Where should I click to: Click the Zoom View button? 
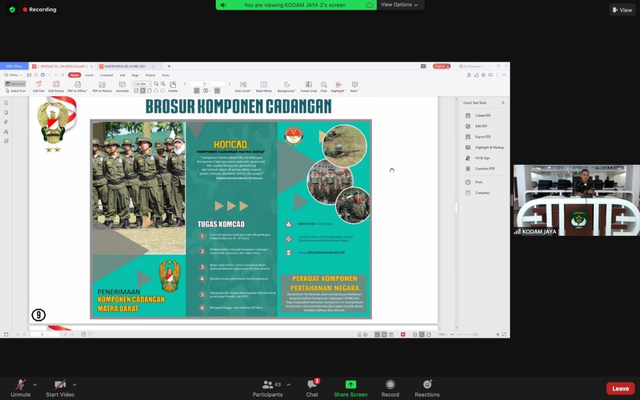click(622, 10)
